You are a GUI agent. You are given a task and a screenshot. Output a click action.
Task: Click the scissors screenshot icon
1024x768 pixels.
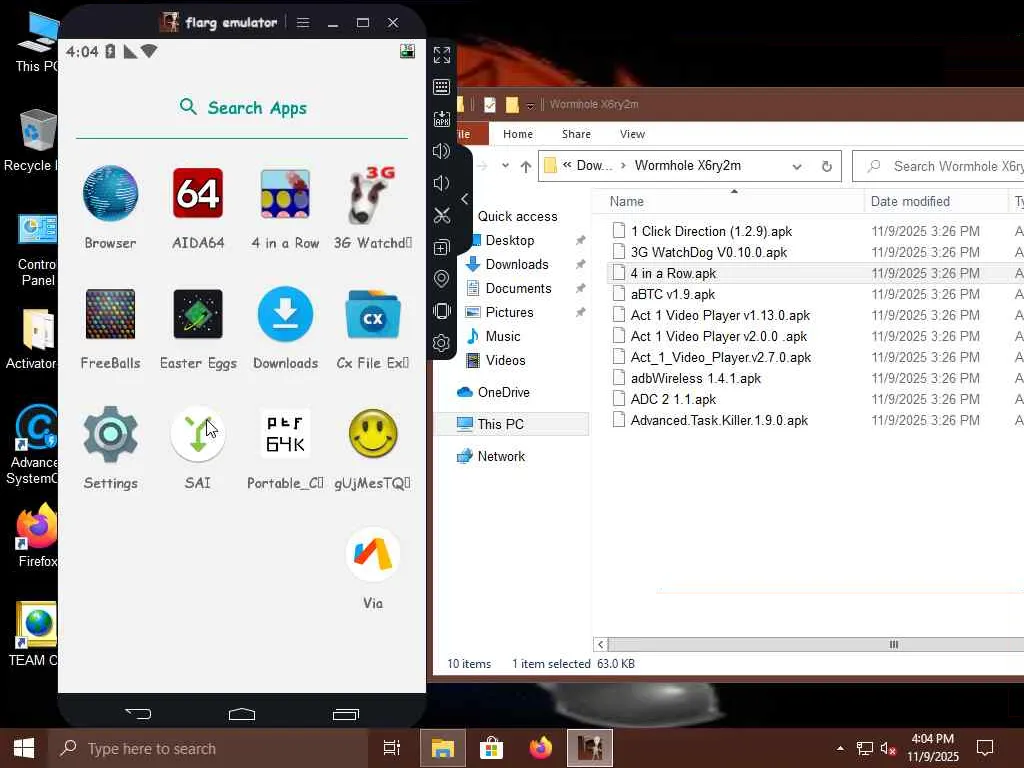click(x=441, y=215)
